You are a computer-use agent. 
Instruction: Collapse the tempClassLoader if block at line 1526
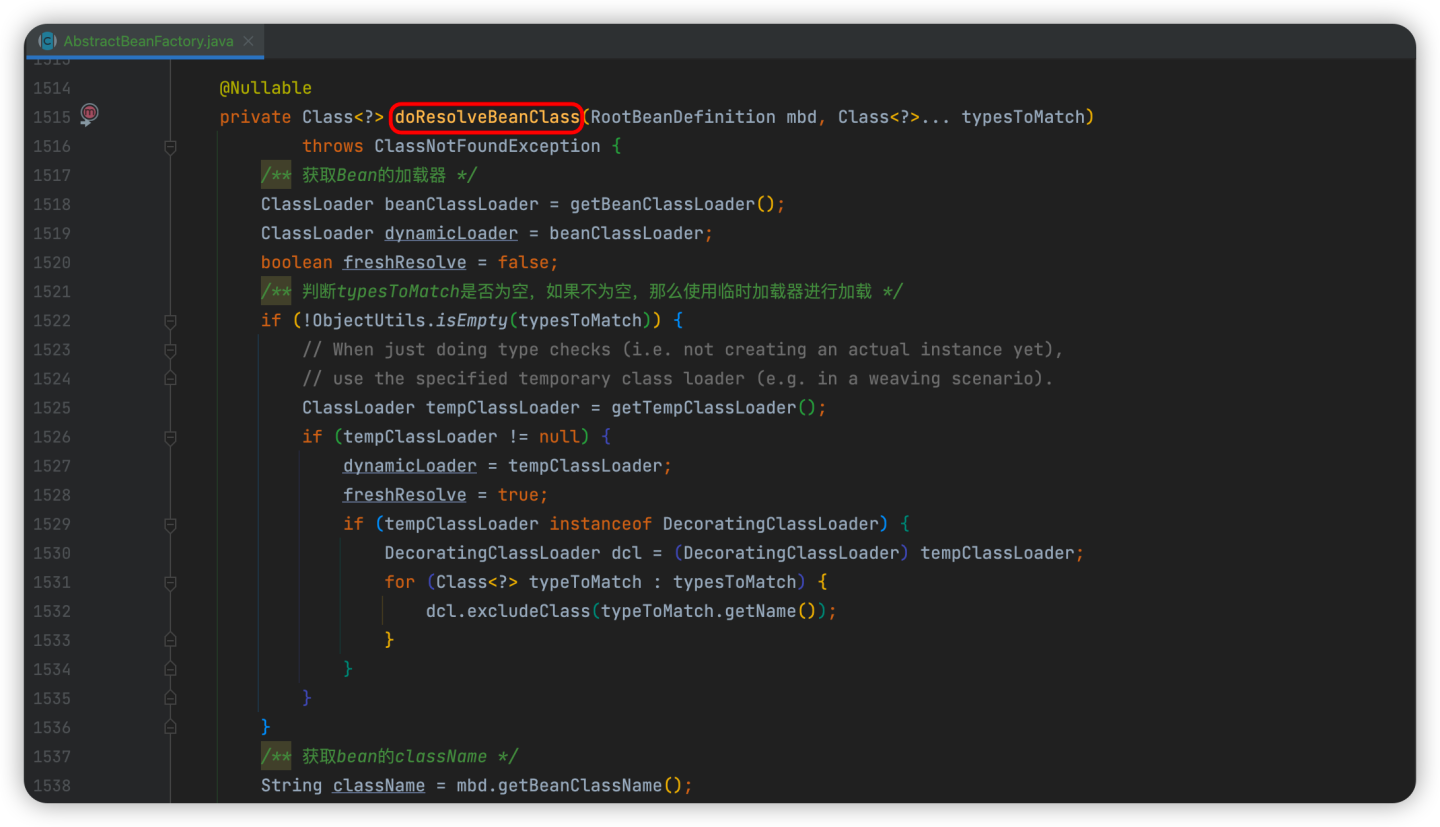[x=170, y=437]
